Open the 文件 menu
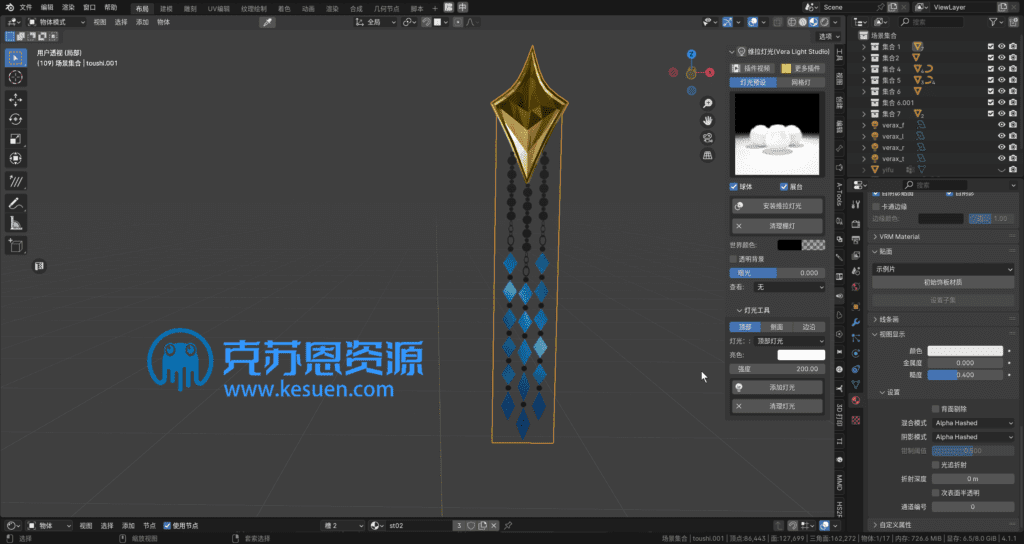This screenshot has height=544, width=1024. (26, 7)
